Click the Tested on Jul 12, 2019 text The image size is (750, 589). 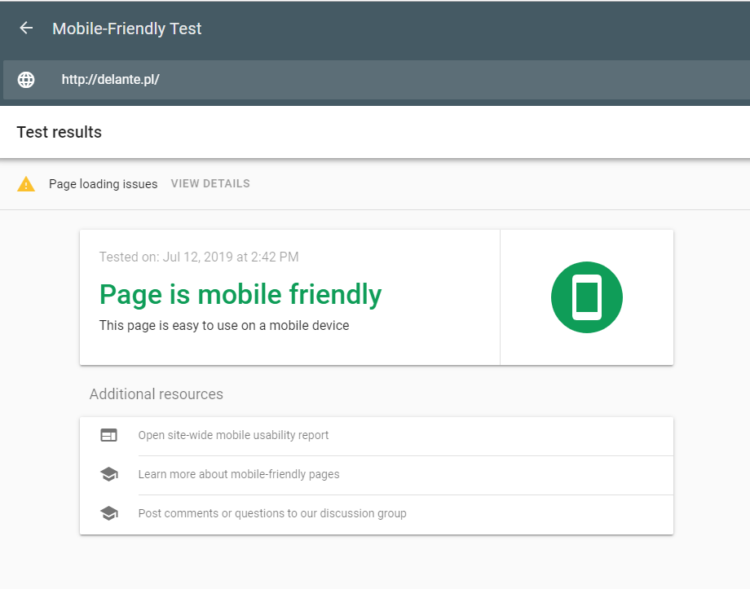[199, 257]
